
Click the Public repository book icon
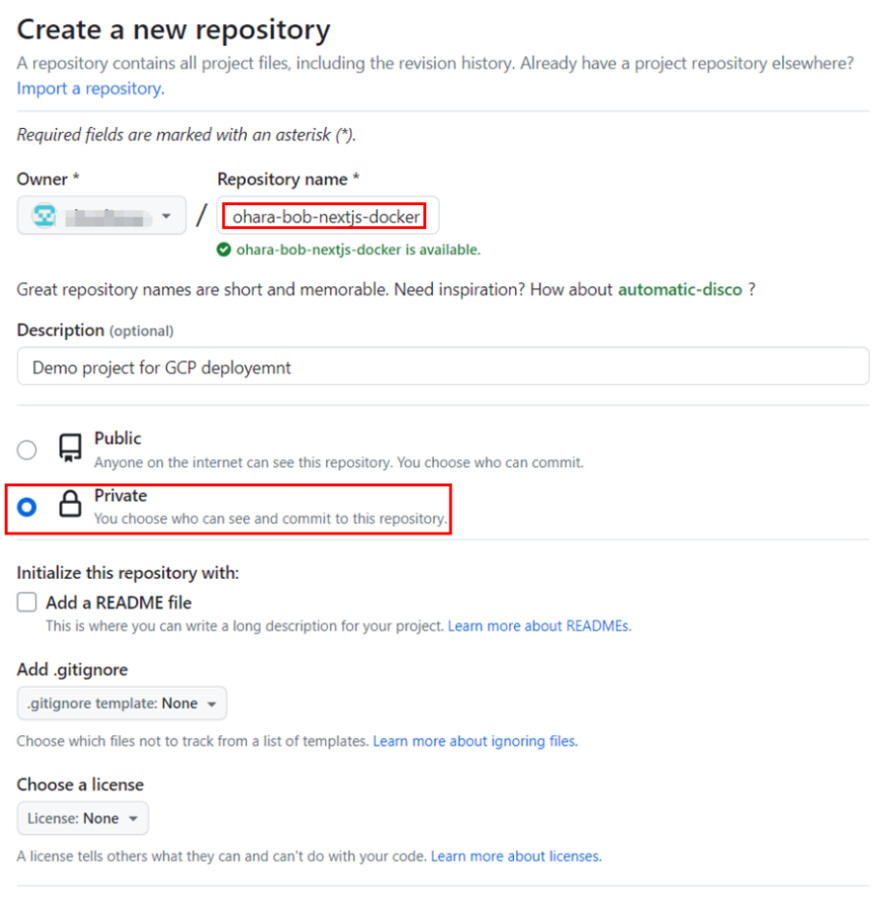(x=70, y=448)
